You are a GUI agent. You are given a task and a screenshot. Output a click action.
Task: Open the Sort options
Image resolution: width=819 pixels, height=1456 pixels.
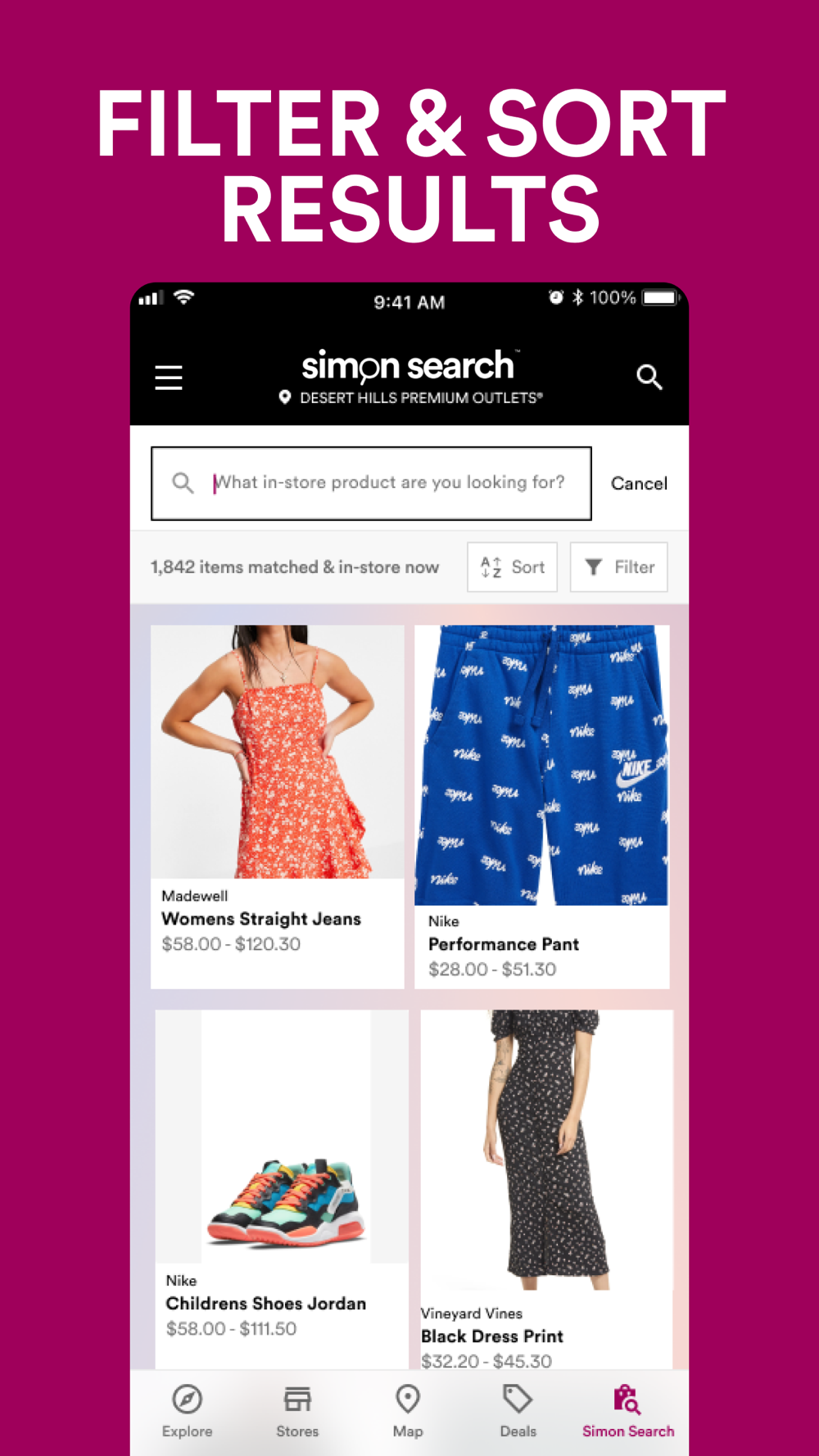click(x=512, y=567)
